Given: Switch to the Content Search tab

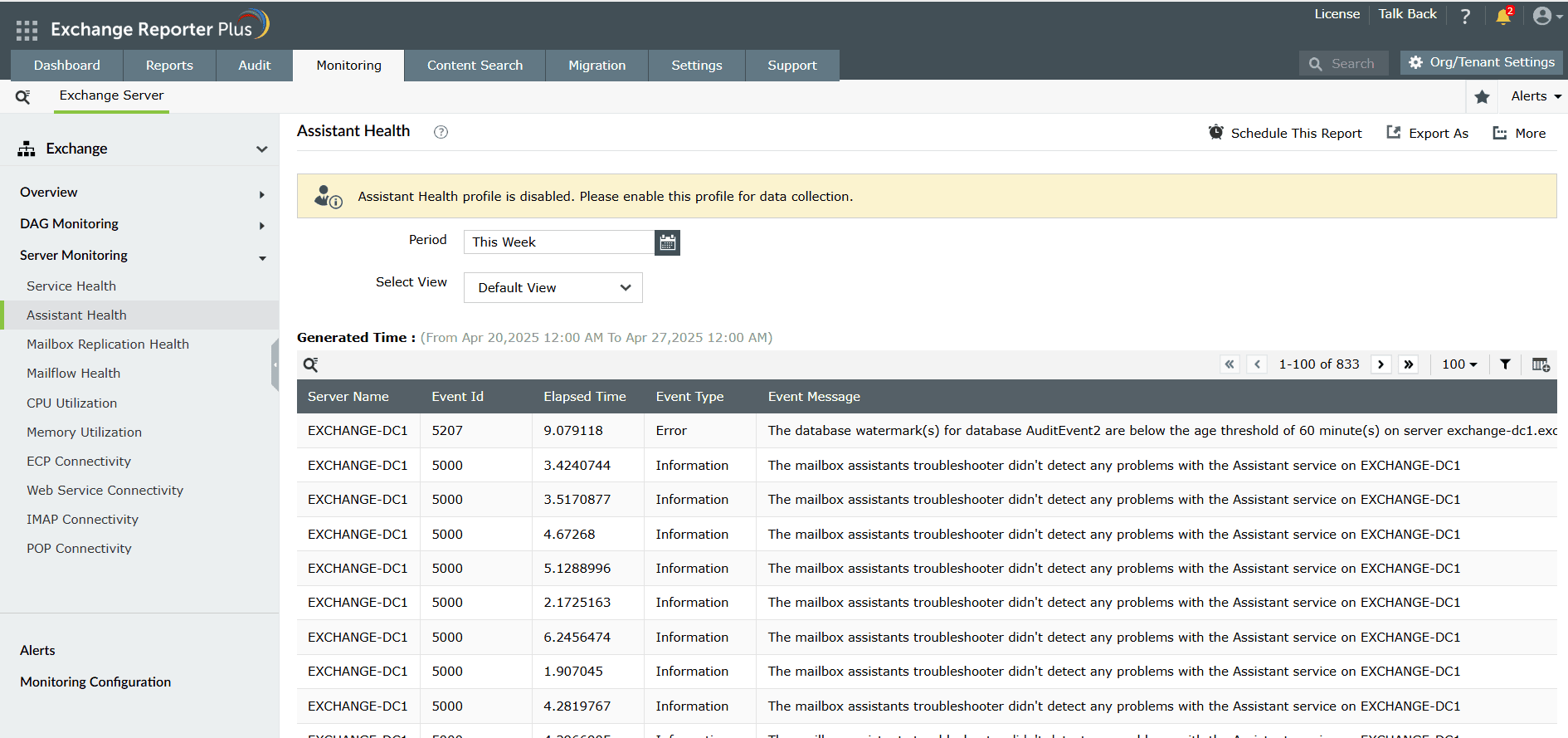Looking at the screenshot, I should pos(475,66).
